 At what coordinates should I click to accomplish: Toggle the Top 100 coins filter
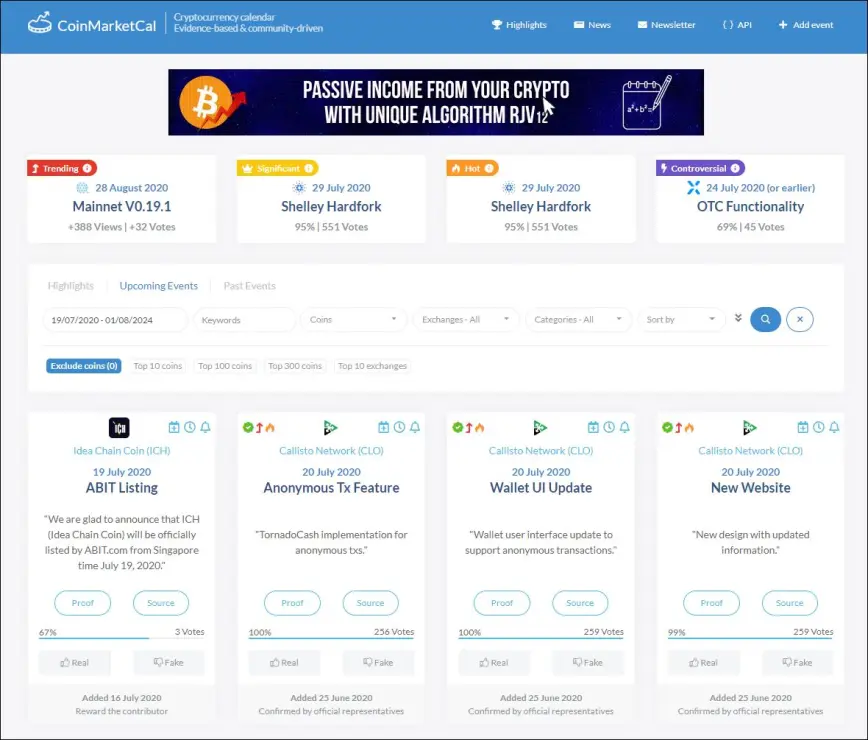tap(225, 366)
